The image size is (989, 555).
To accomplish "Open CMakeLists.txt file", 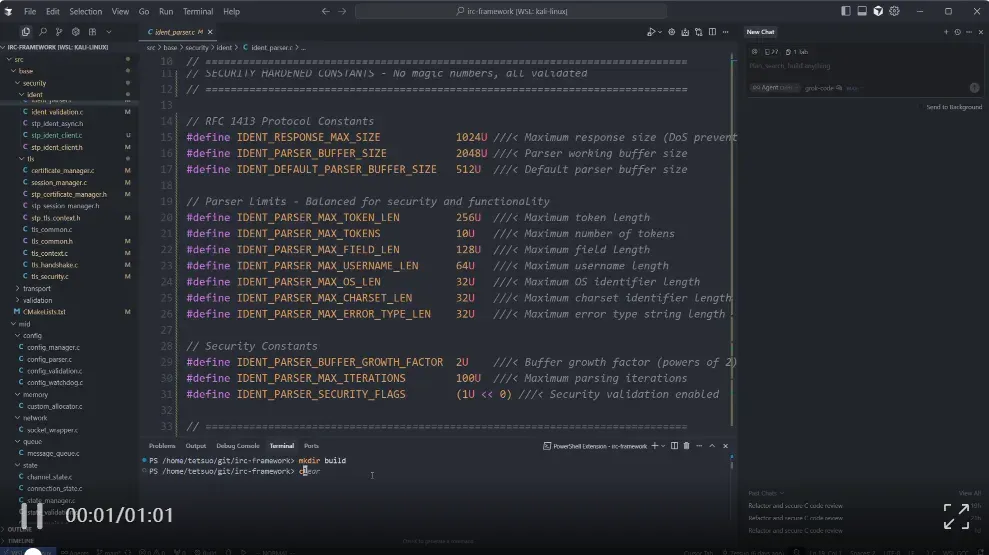I will click(44, 312).
